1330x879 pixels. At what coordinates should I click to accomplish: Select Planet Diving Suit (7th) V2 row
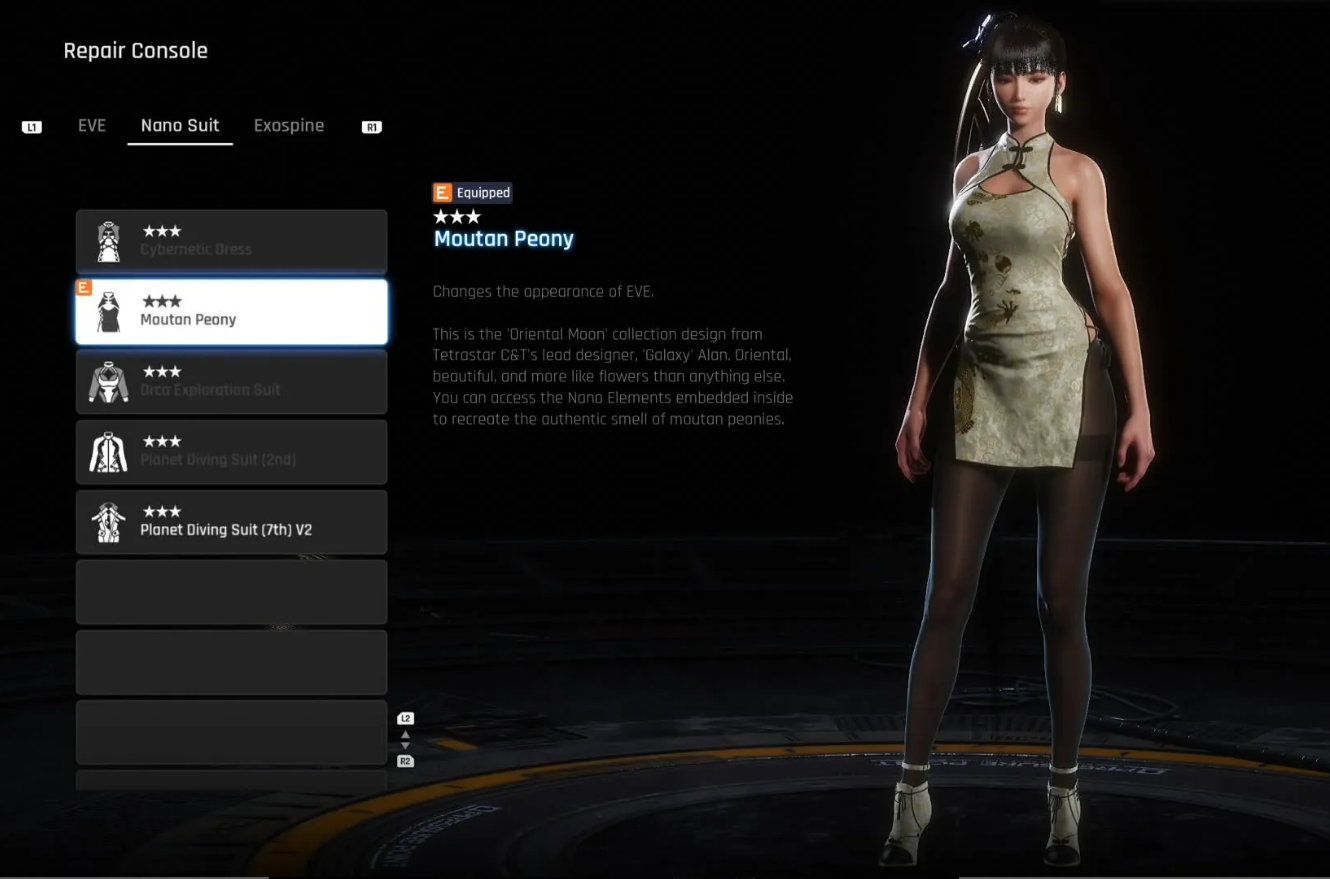tap(231, 522)
